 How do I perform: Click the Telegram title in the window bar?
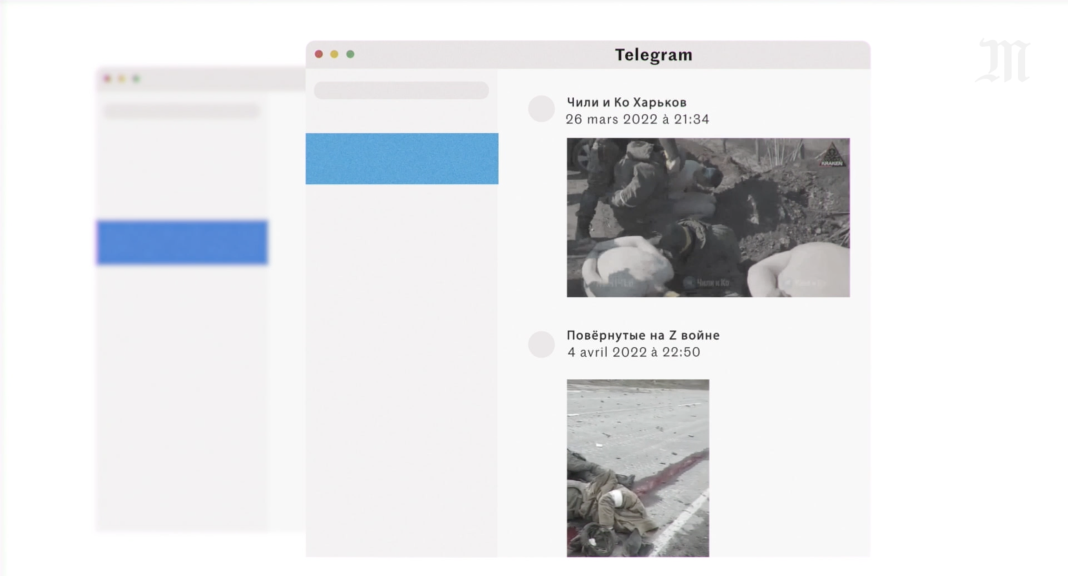point(653,55)
